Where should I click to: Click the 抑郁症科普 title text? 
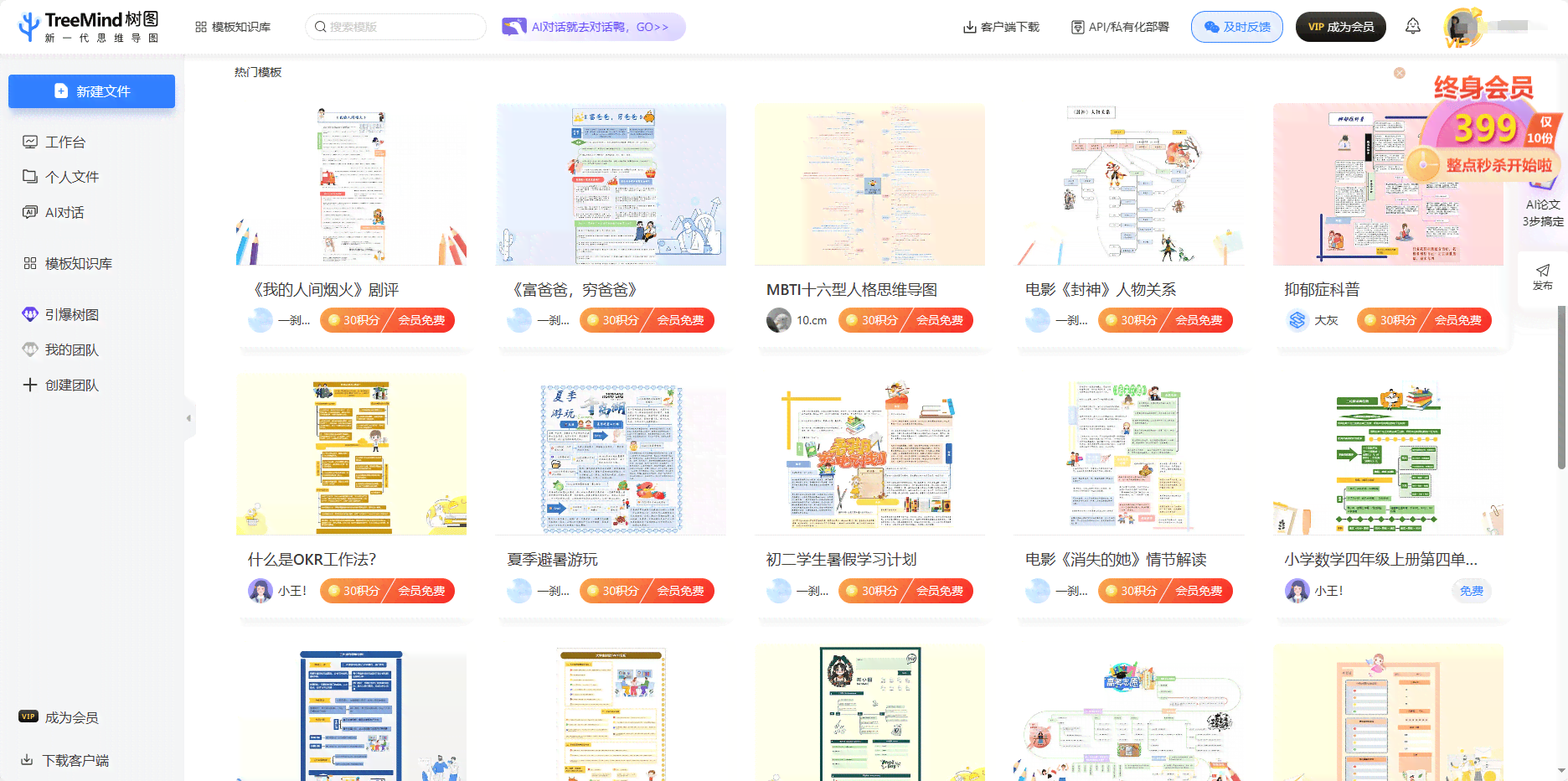(1323, 290)
